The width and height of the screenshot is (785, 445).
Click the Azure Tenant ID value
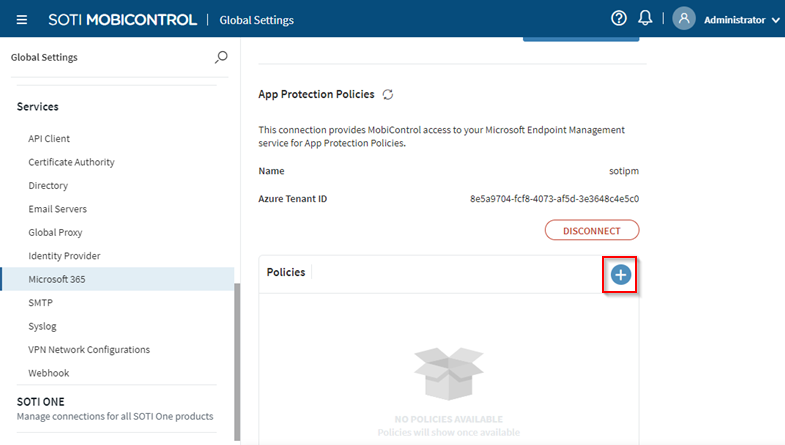(x=554, y=199)
